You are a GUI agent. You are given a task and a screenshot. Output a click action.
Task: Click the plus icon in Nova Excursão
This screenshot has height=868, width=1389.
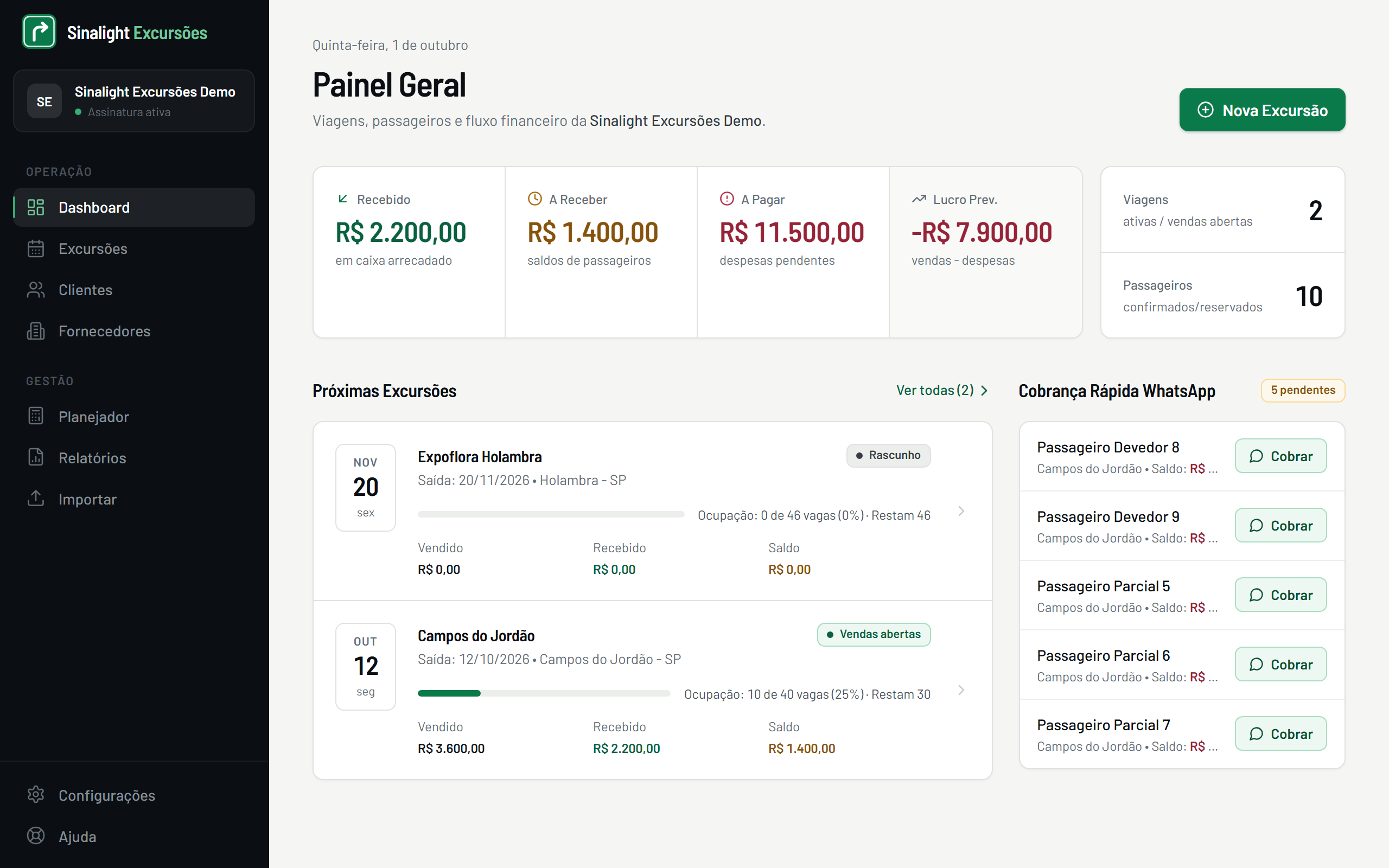pos(1205,110)
